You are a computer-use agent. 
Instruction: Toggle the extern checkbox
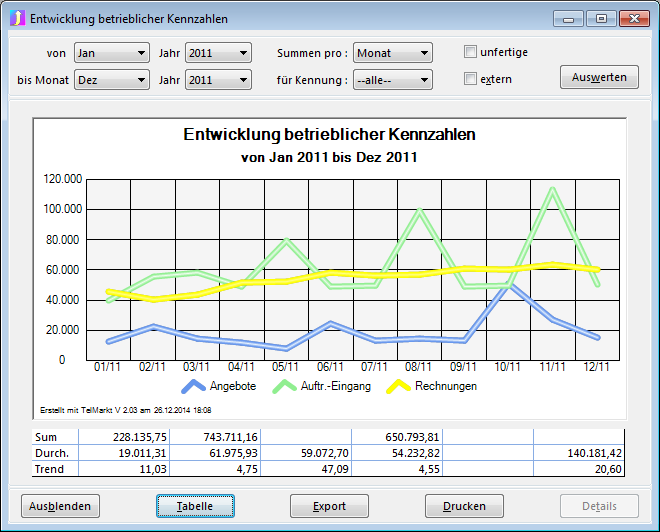471,79
